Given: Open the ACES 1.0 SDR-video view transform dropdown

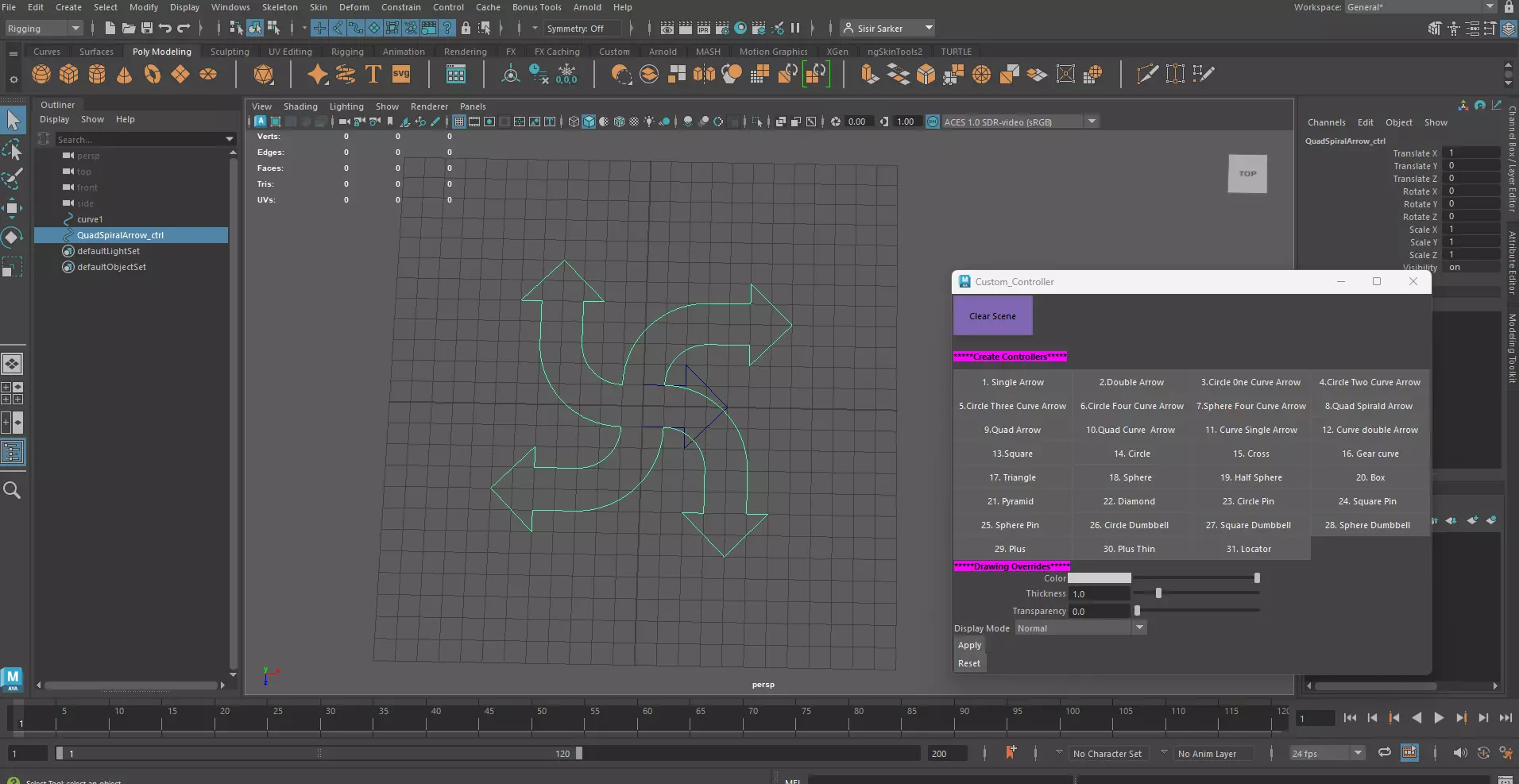Looking at the screenshot, I should click(x=1020, y=122).
